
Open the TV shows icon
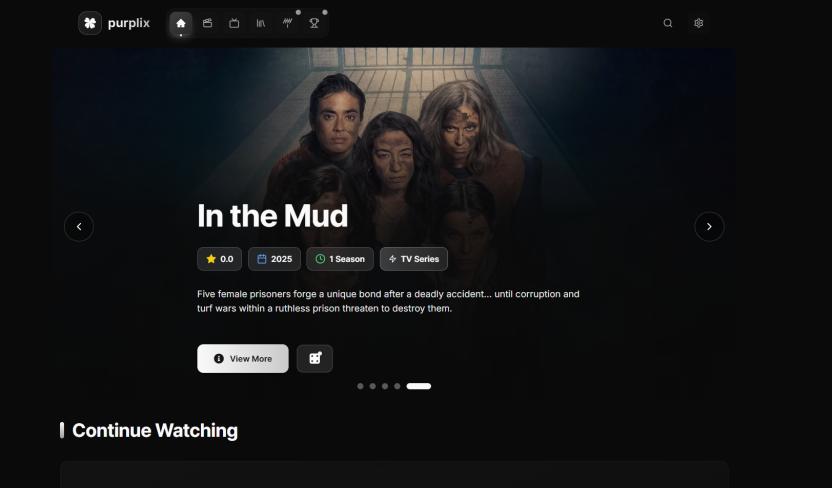[x=234, y=23]
